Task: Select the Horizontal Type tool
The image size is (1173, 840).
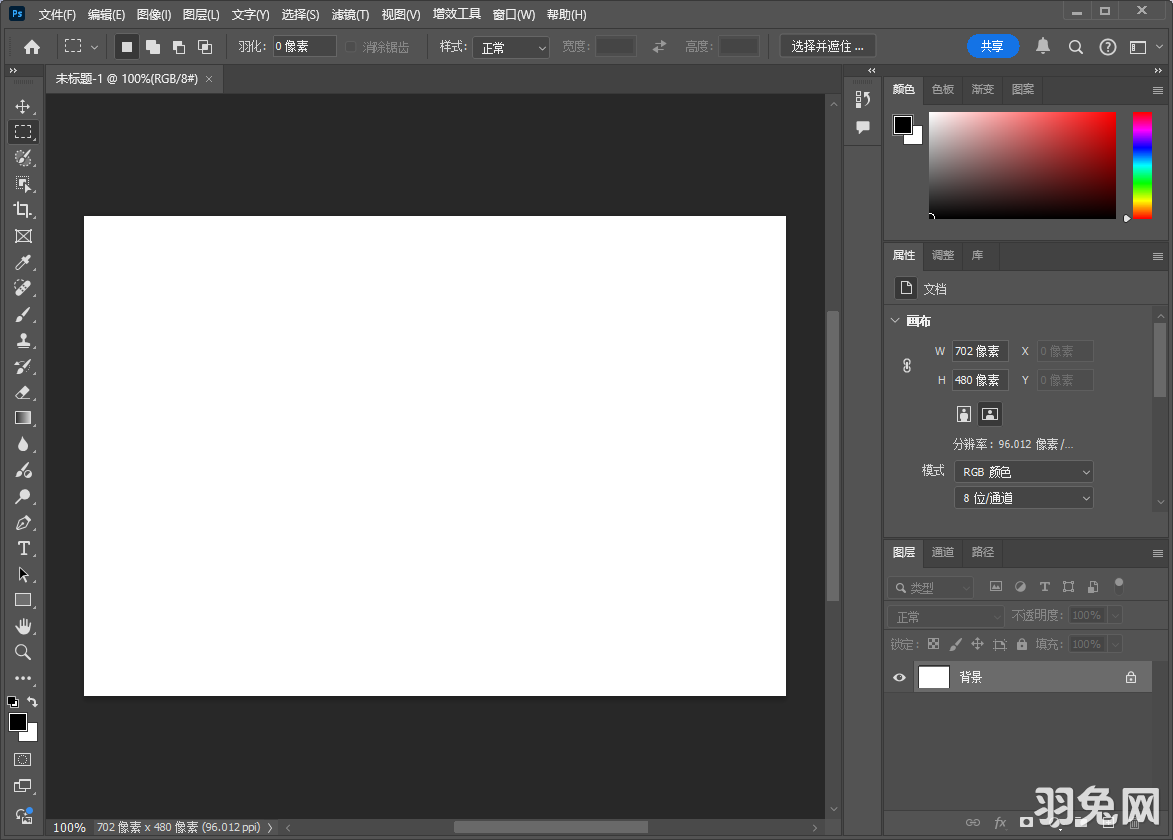Action: [x=23, y=548]
